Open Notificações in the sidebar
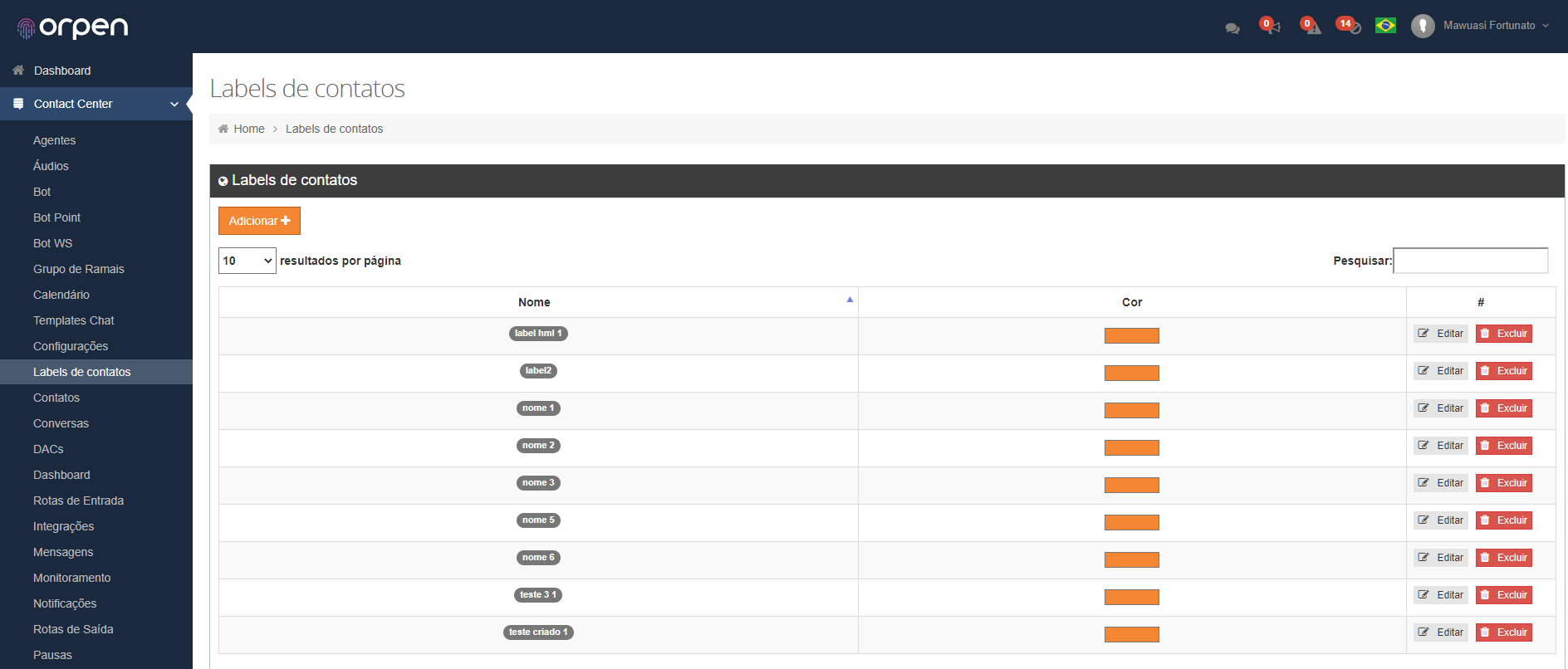1568x669 pixels. point(65,603)
